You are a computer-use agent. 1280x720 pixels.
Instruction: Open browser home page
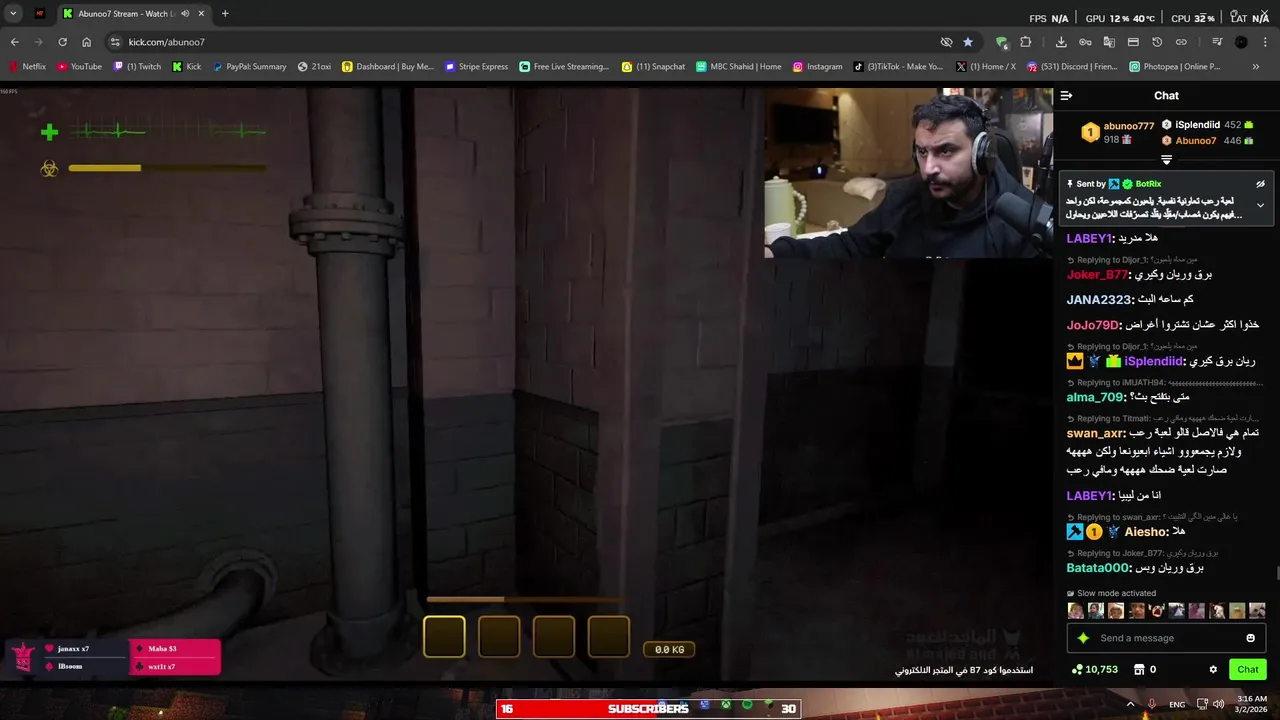[x=87, y=42]
